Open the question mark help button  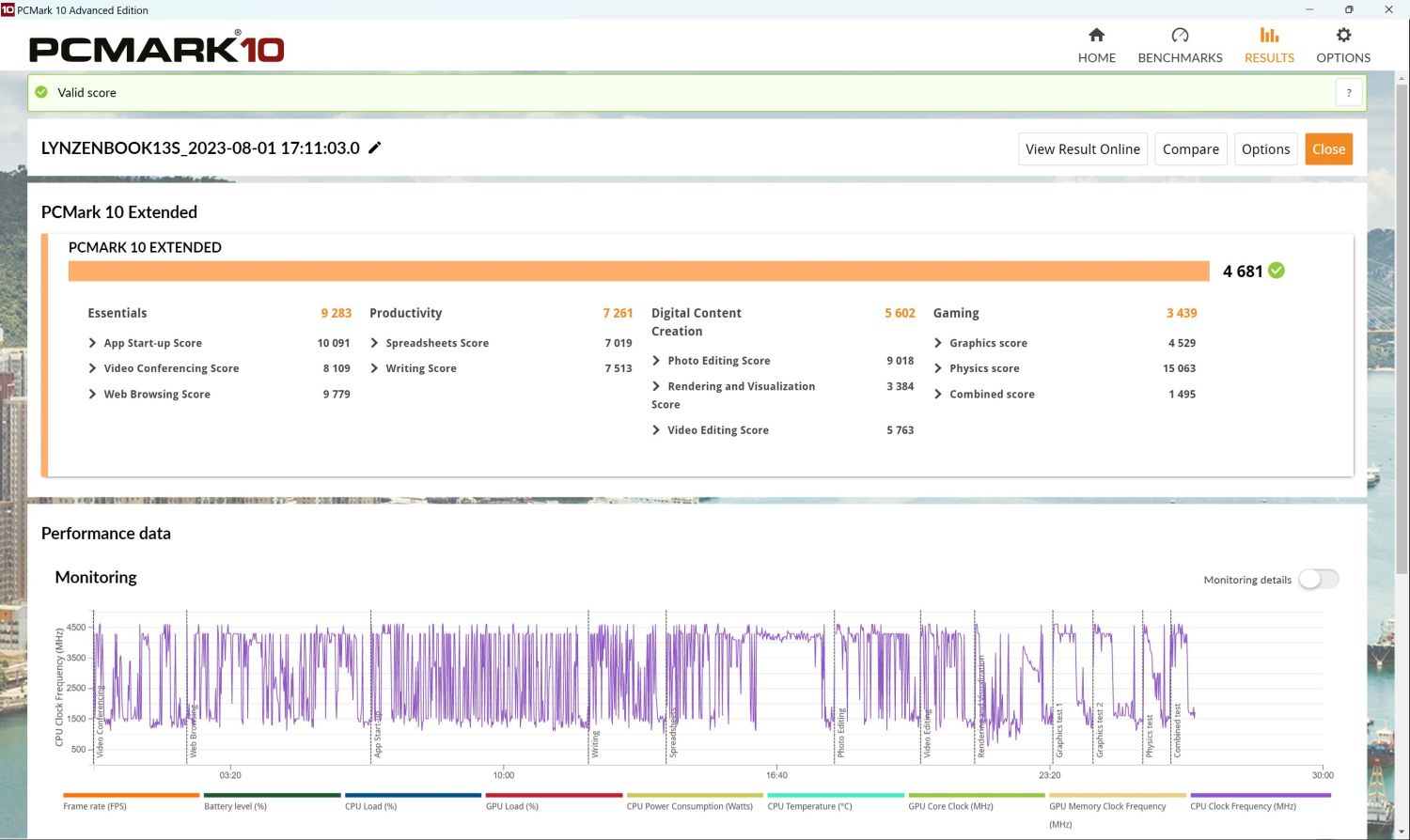pos(1349,92)
